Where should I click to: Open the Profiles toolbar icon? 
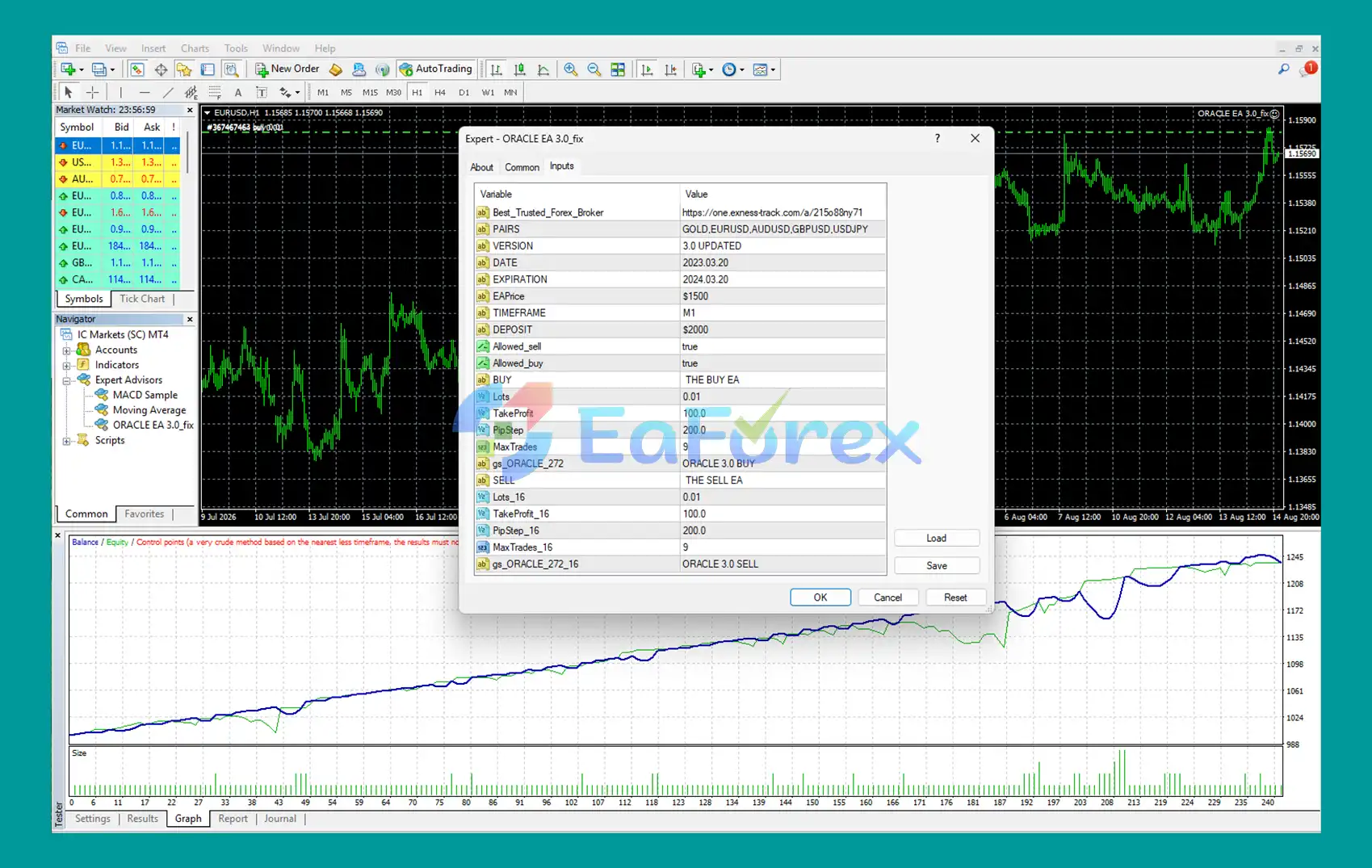click(99, 69)
